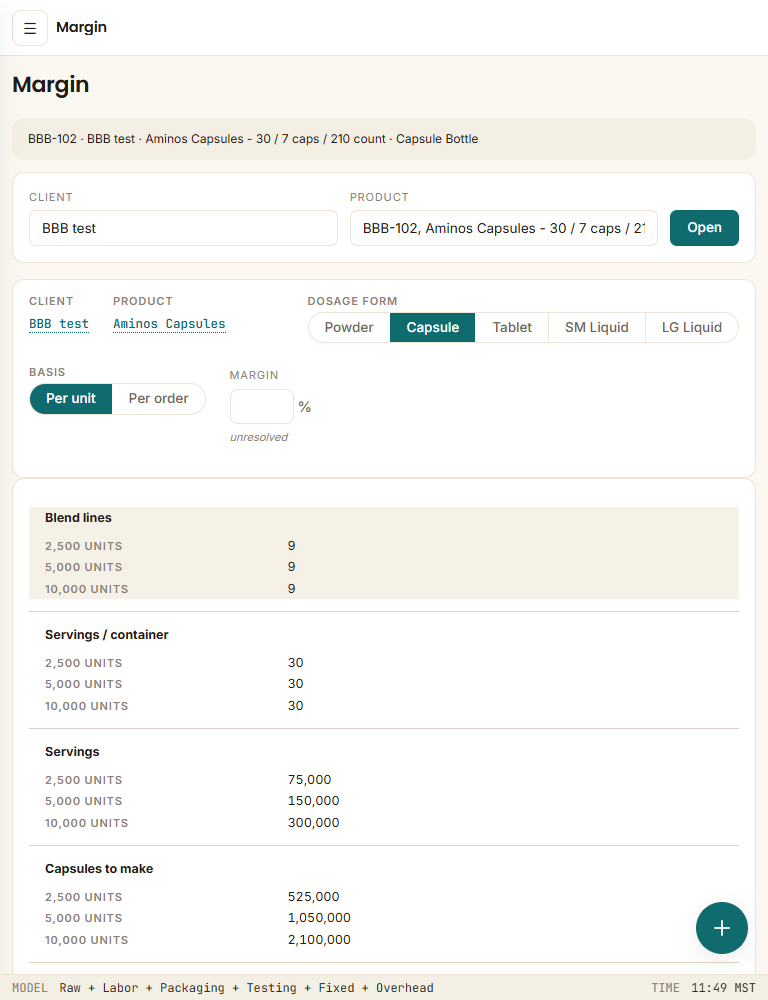Image resolution: width=768 pixels, height=1000 pixels.
Task: Click the 11:49 MST time display
Action: (723, 988)
